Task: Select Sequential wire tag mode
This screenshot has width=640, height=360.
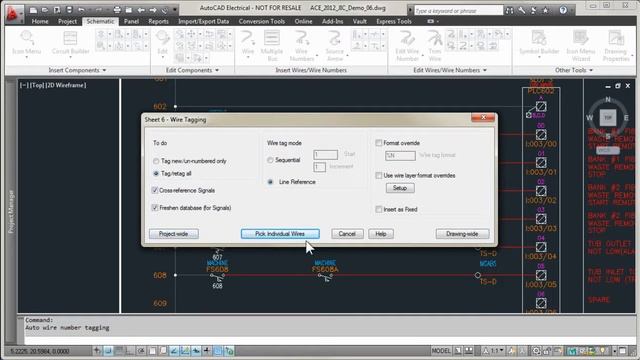Action: pyautogui.click(x=270, y=160)
